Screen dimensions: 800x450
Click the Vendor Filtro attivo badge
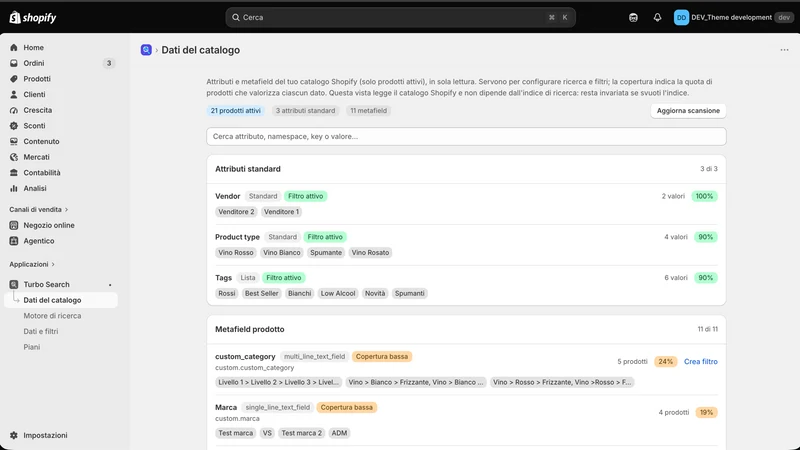point(305,196)
